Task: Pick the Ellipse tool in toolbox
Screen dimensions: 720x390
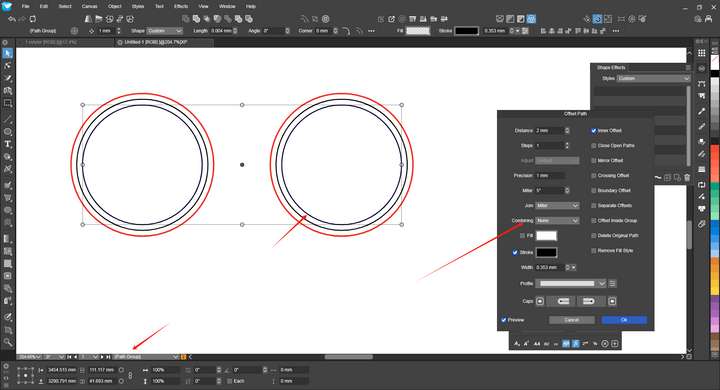Action: [x=7, y=131]
